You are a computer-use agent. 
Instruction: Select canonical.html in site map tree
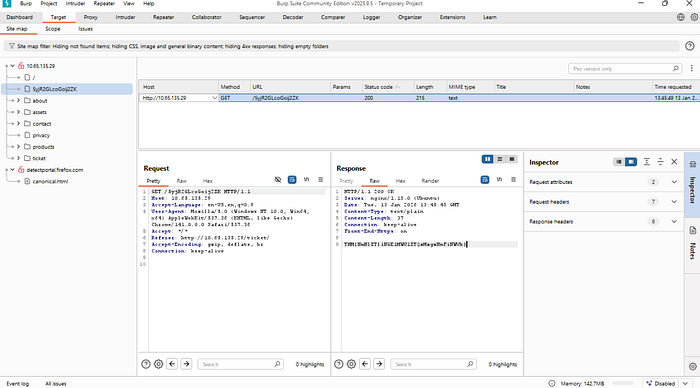[50, 181]
